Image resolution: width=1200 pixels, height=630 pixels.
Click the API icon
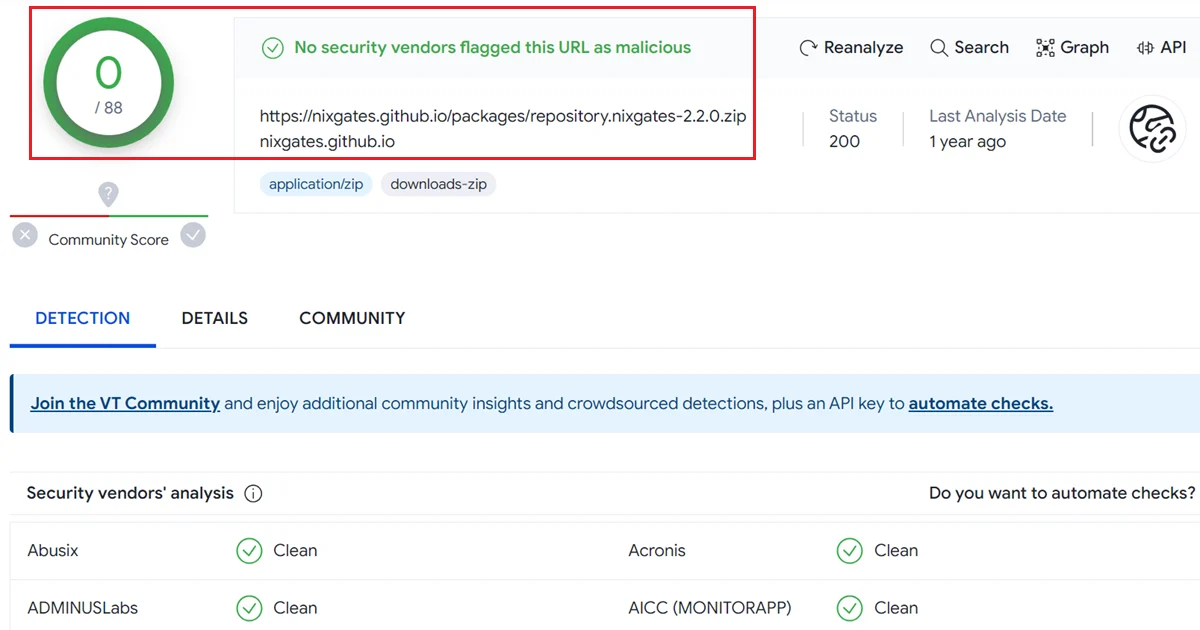(1146, 48)
